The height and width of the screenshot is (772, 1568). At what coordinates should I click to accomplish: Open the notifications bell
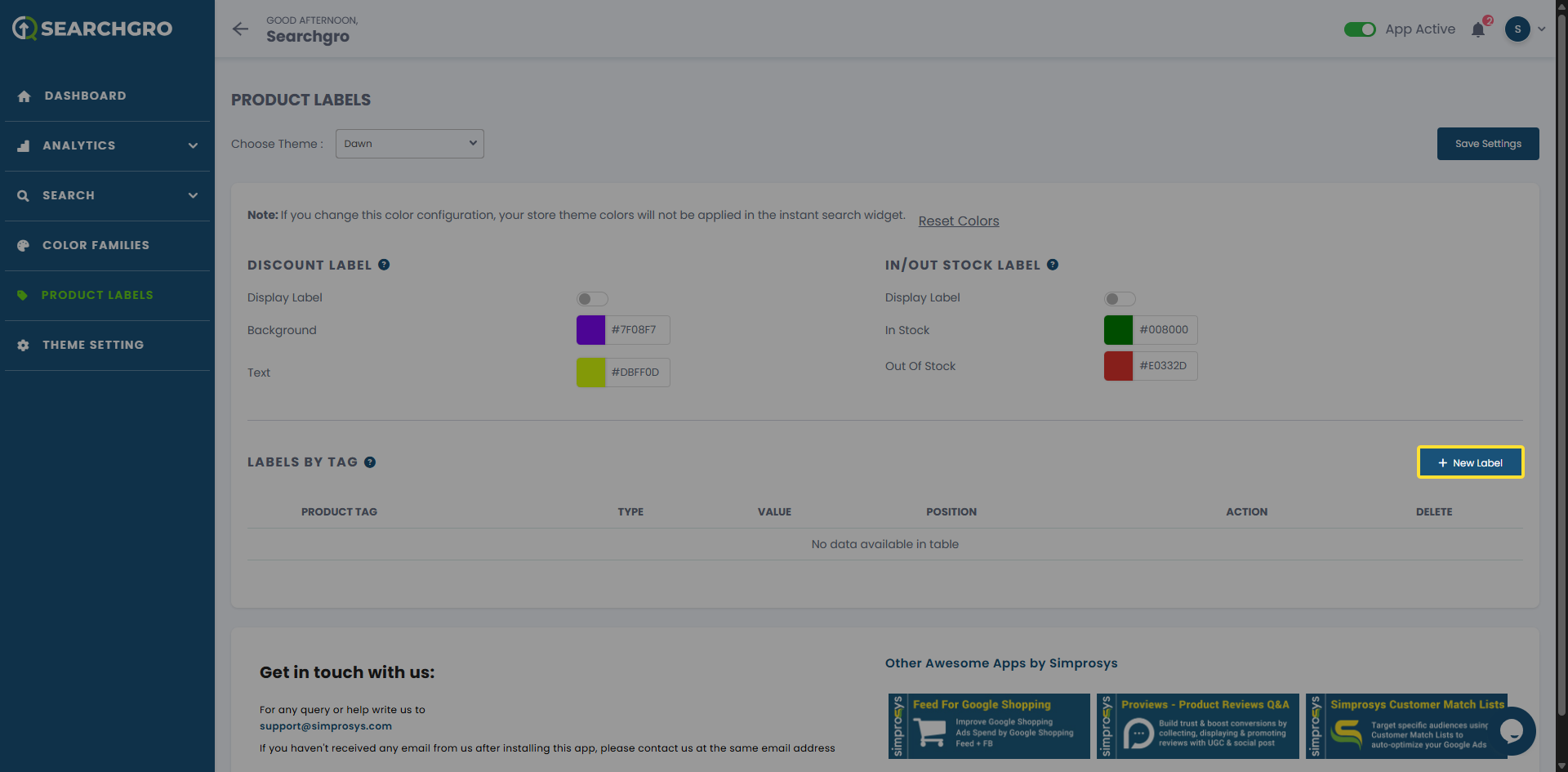click(1478, 30)
